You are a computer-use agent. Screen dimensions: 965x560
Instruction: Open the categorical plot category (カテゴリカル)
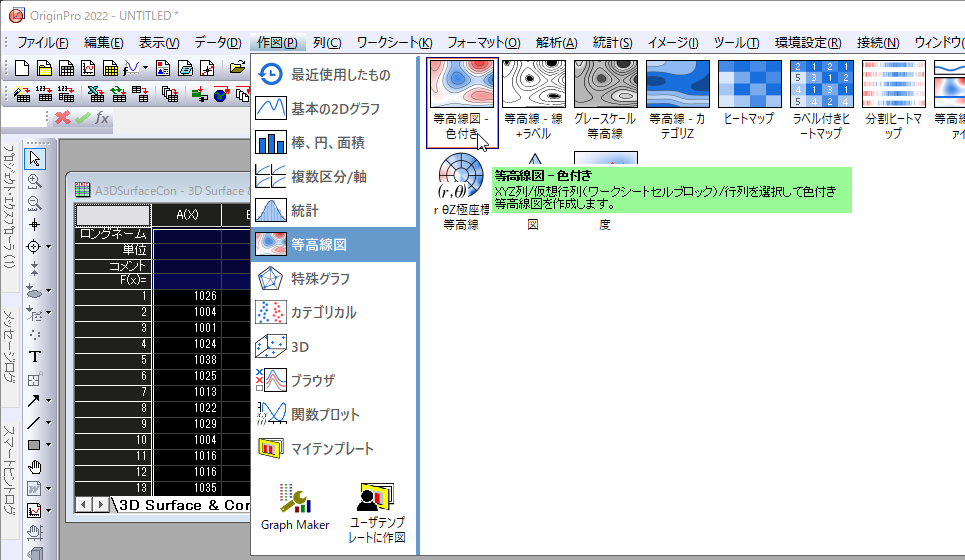coord(334,312)
